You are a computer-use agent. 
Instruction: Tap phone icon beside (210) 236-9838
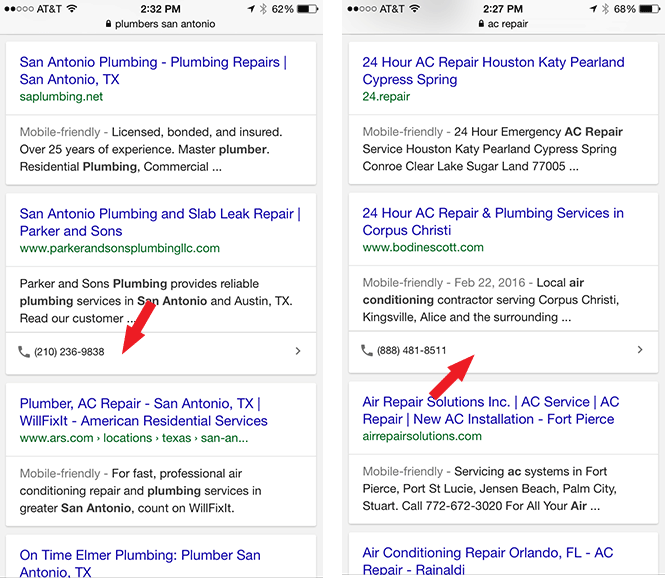pos(24,352)
